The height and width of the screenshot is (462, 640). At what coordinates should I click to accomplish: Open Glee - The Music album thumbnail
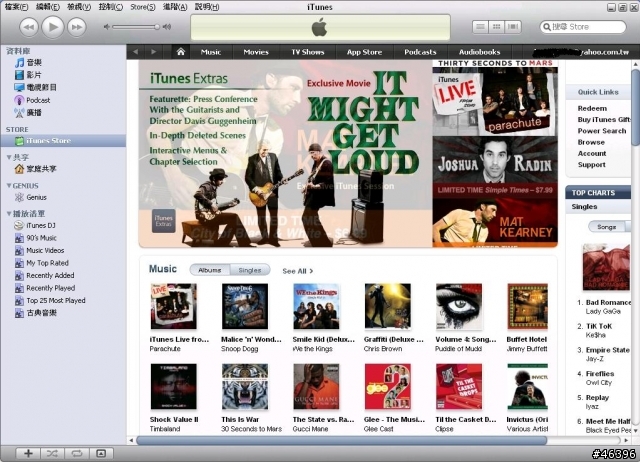[x=388, y=386]
